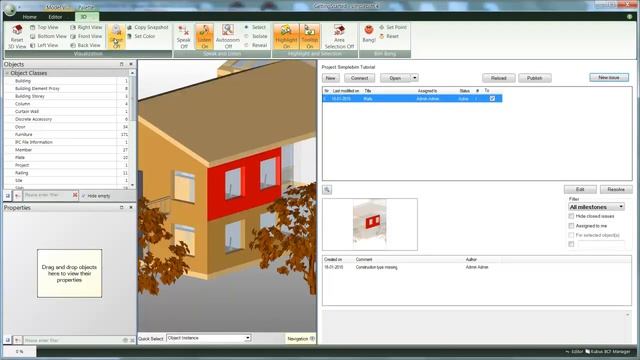Toggle the Speak Off button
This screenshot has height=360, width=640.
(184, 36)
